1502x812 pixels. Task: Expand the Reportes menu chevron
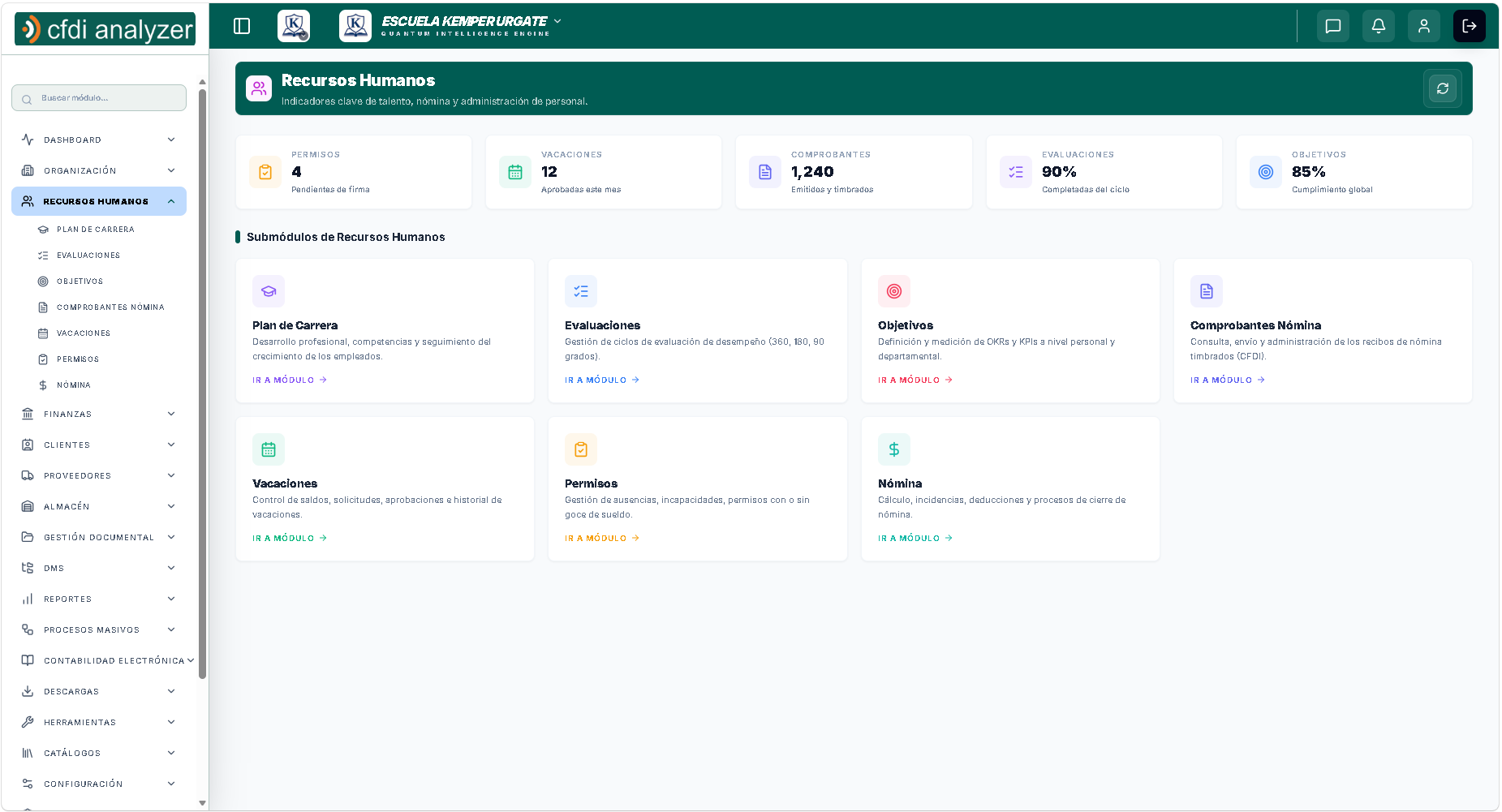click(171, 599)
